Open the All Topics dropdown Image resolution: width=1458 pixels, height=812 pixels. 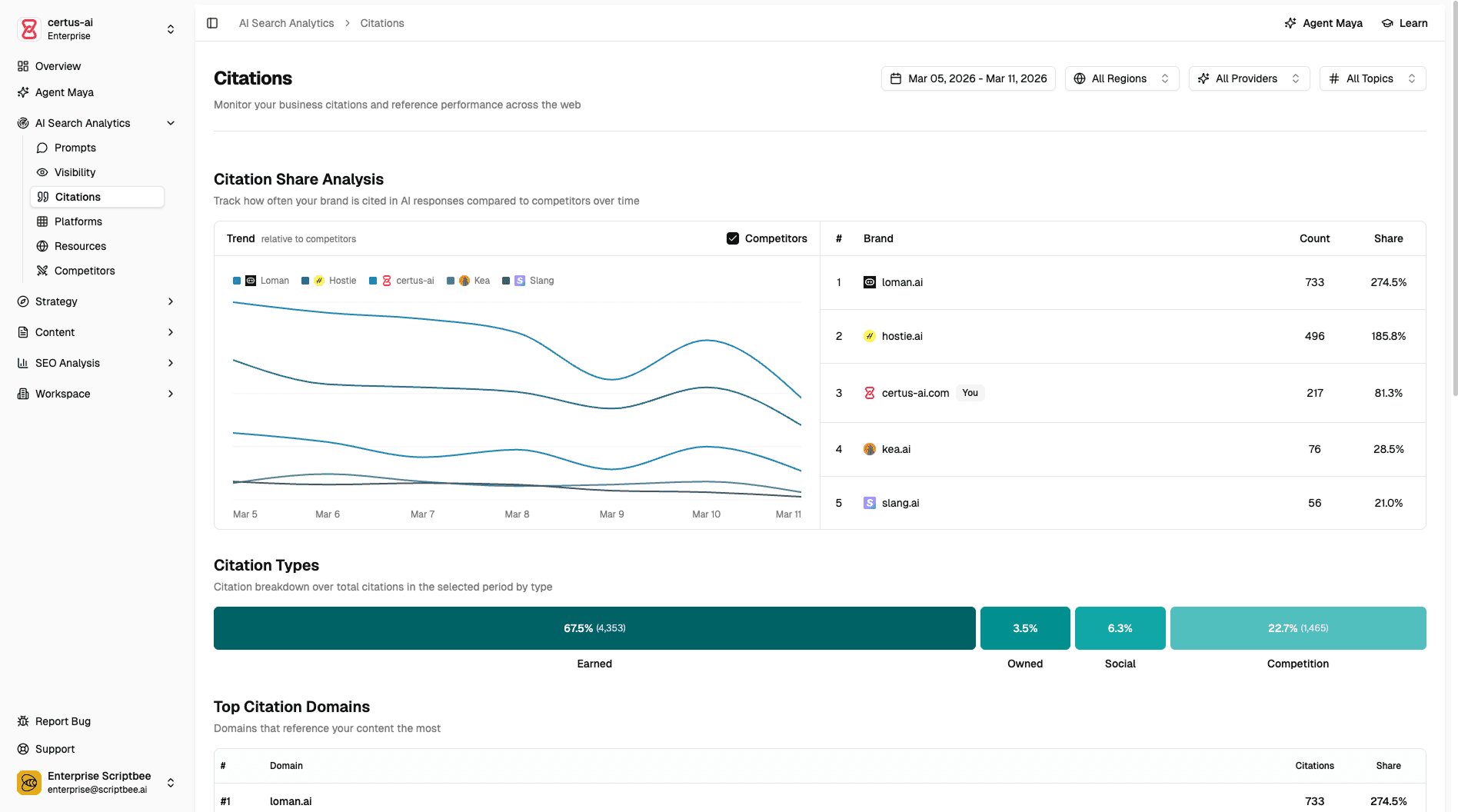pyautogui.click(x=1373, y=78)
